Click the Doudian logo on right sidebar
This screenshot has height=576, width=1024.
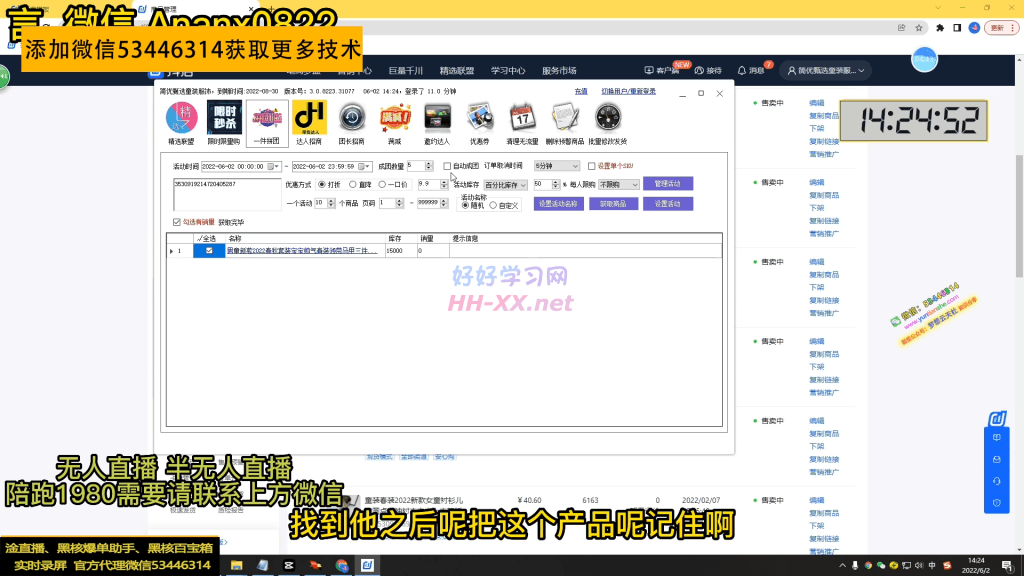tap(997, 419)
